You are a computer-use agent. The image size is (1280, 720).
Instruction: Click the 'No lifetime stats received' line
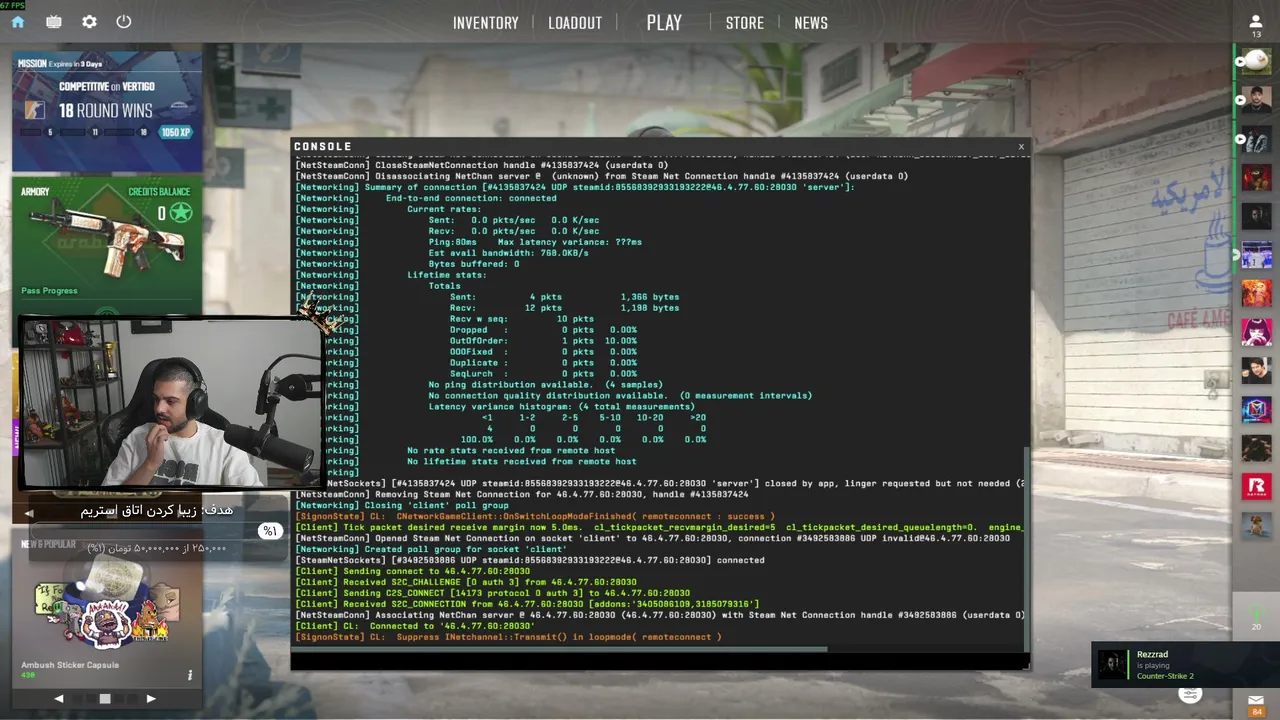tap(521, 462)
